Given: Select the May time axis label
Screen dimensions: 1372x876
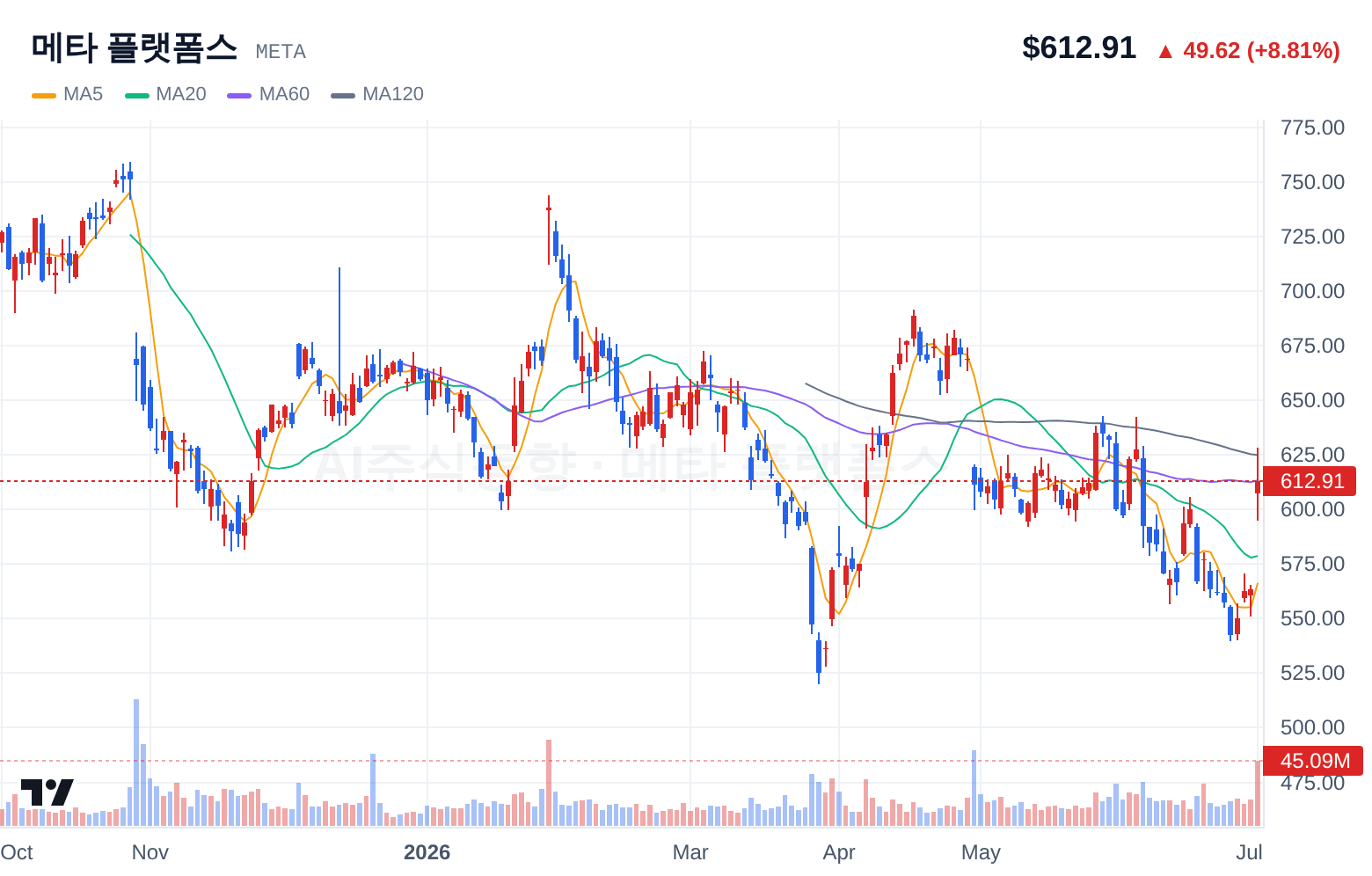Looking at the screenshot, I should (x=981, y=852).
